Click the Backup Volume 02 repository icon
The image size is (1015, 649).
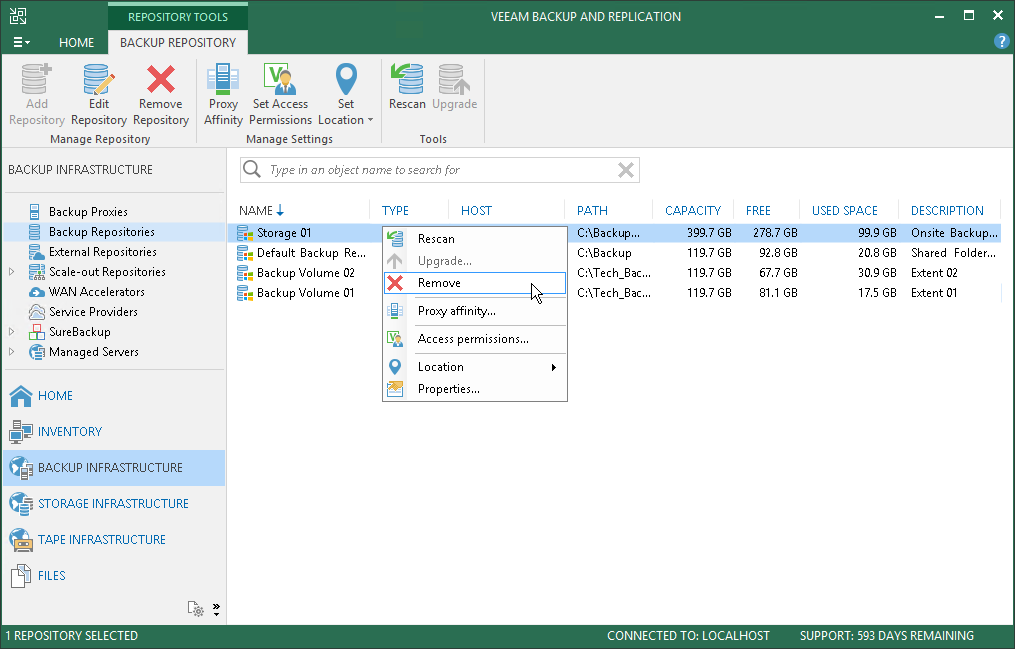(x=245, y=273)
